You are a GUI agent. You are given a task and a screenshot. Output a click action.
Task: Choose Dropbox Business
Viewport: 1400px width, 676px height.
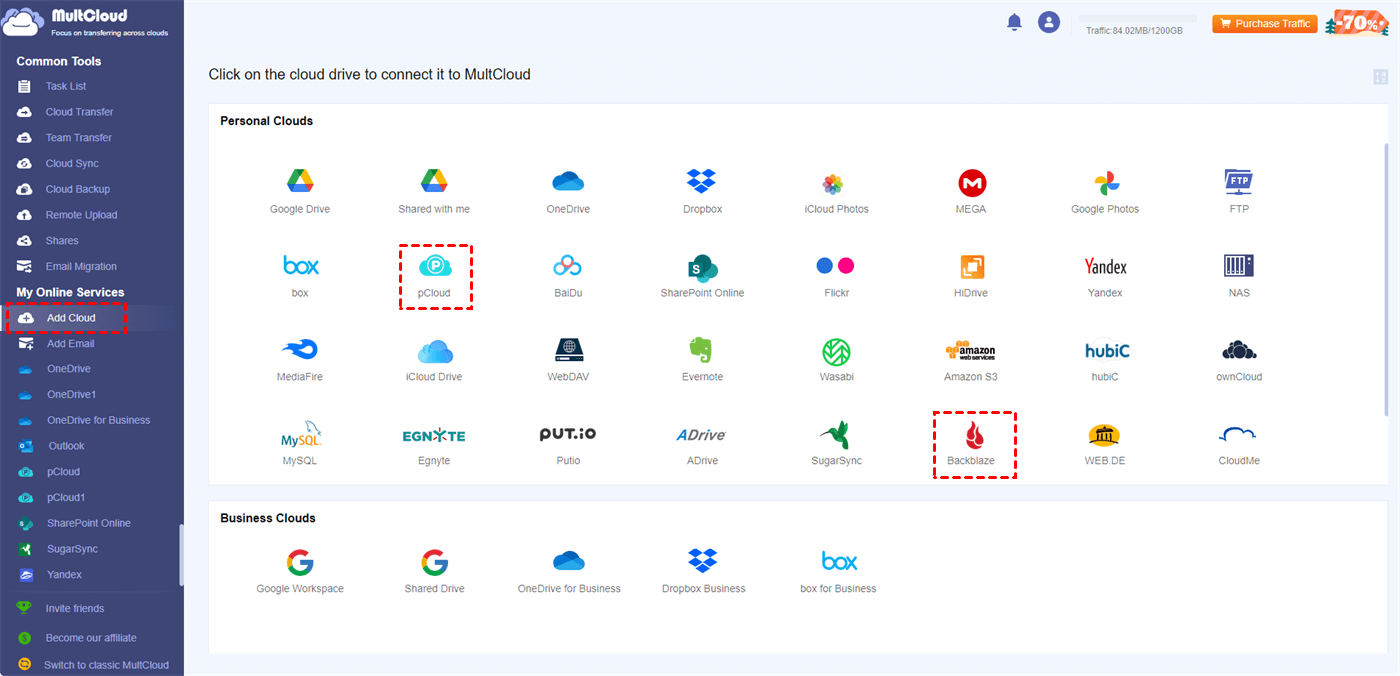pos(703,571)
